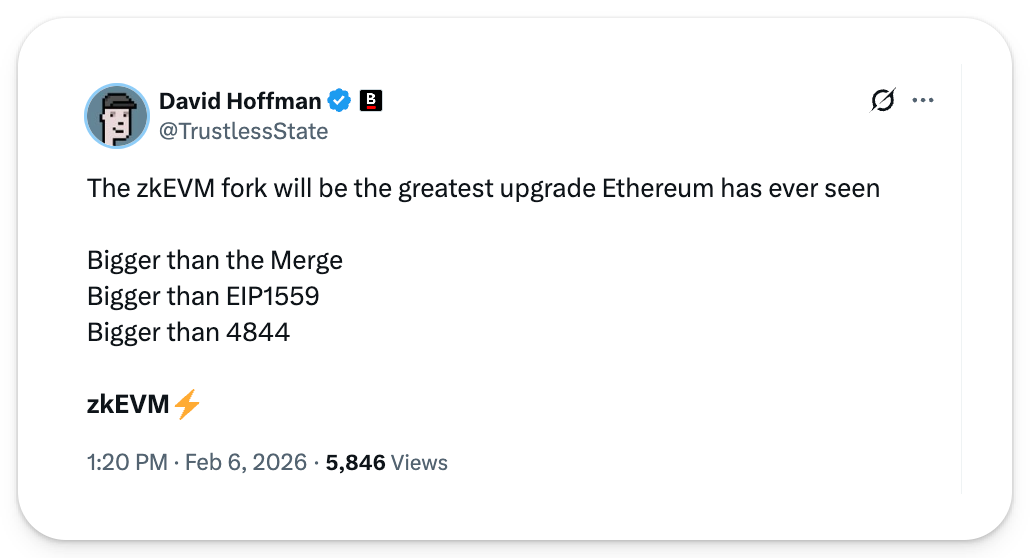This screenshot has height=558, width=1030.
Task: Open the @TrustlessState handle link
Action: (243, 131)
